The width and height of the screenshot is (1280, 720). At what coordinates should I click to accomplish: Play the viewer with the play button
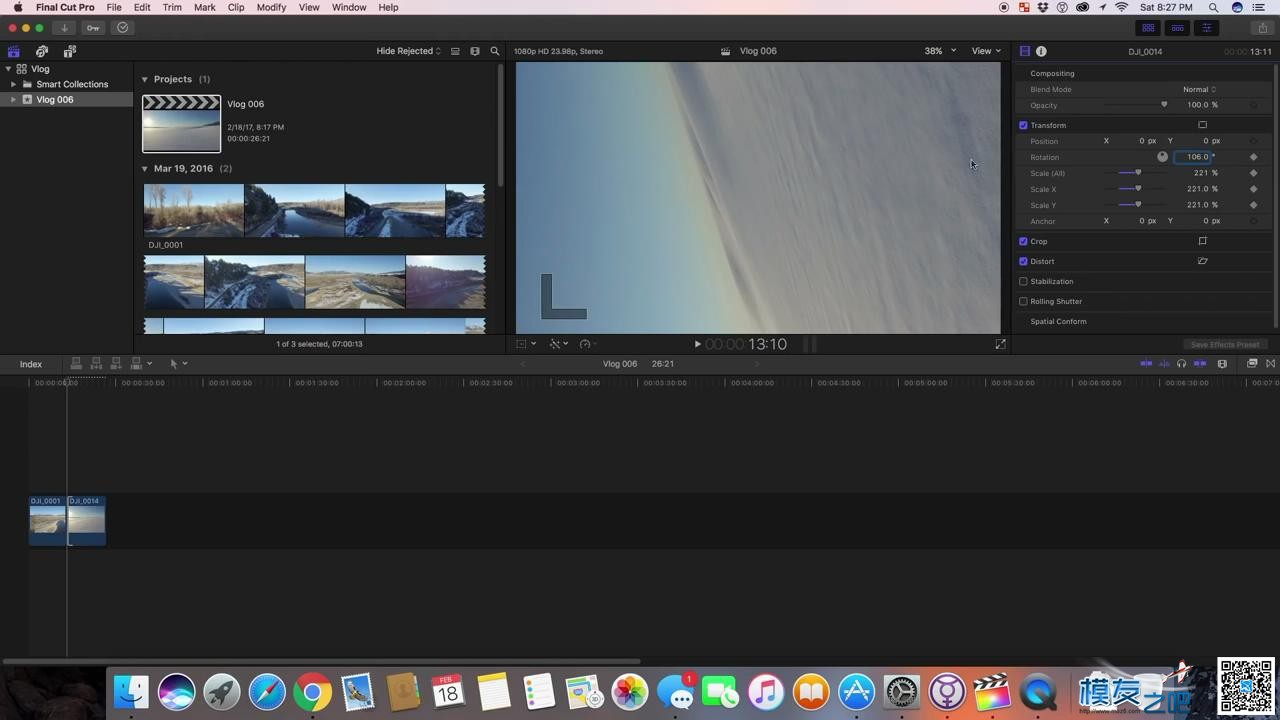pyautogui.click(x=697, y=344)
